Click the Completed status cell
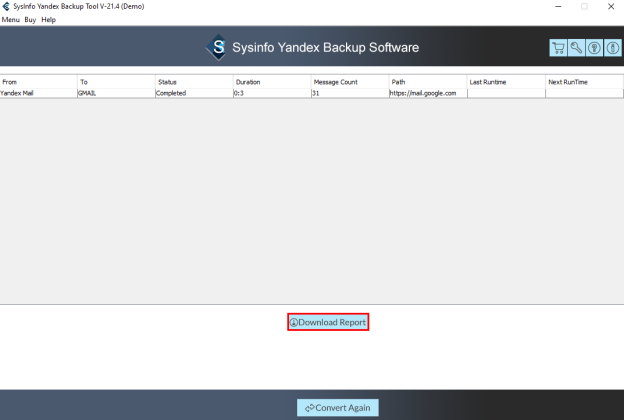The image size is (624, 420). point(193,93)
